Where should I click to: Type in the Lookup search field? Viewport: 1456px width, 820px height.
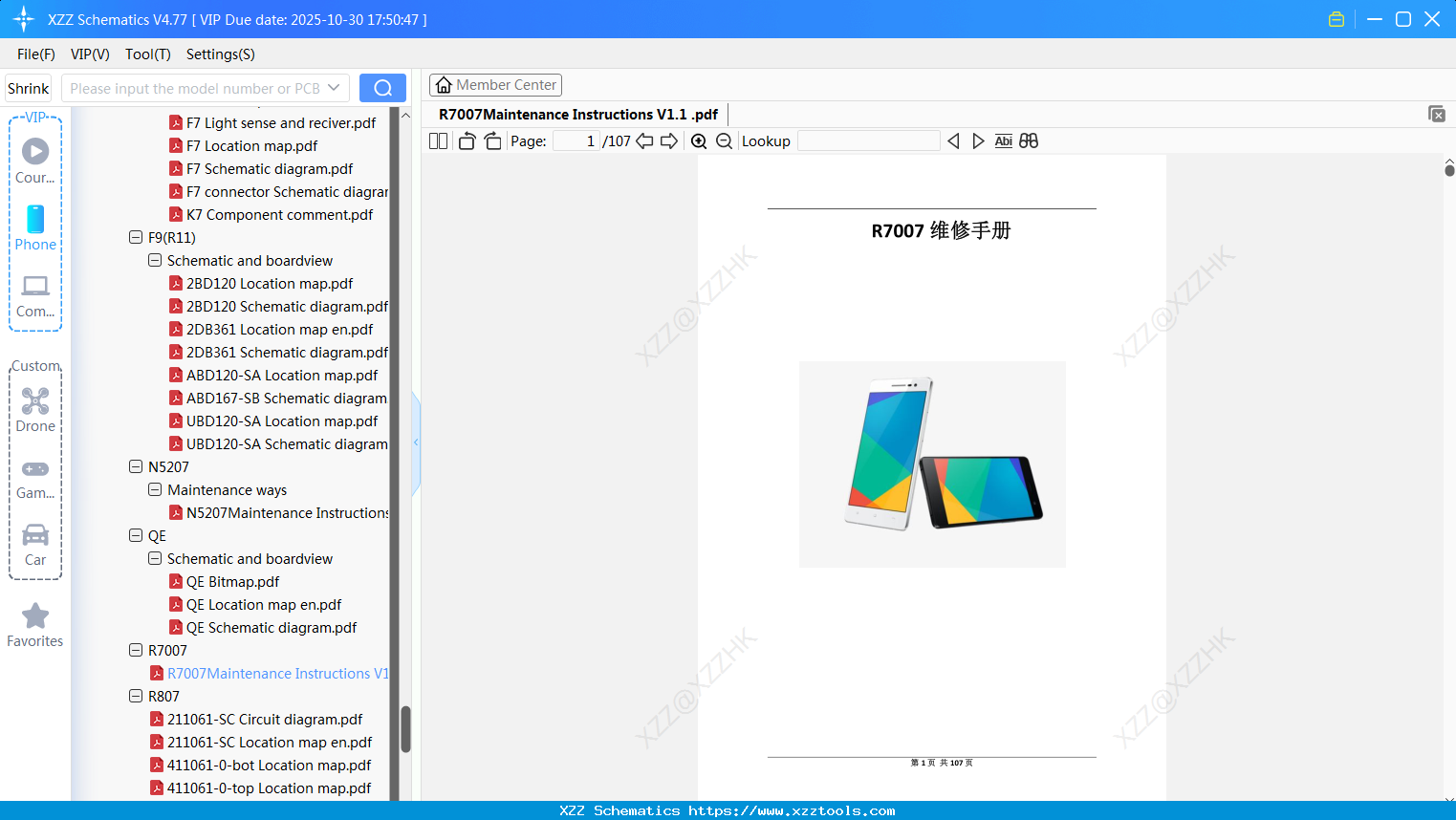point(868,140)
